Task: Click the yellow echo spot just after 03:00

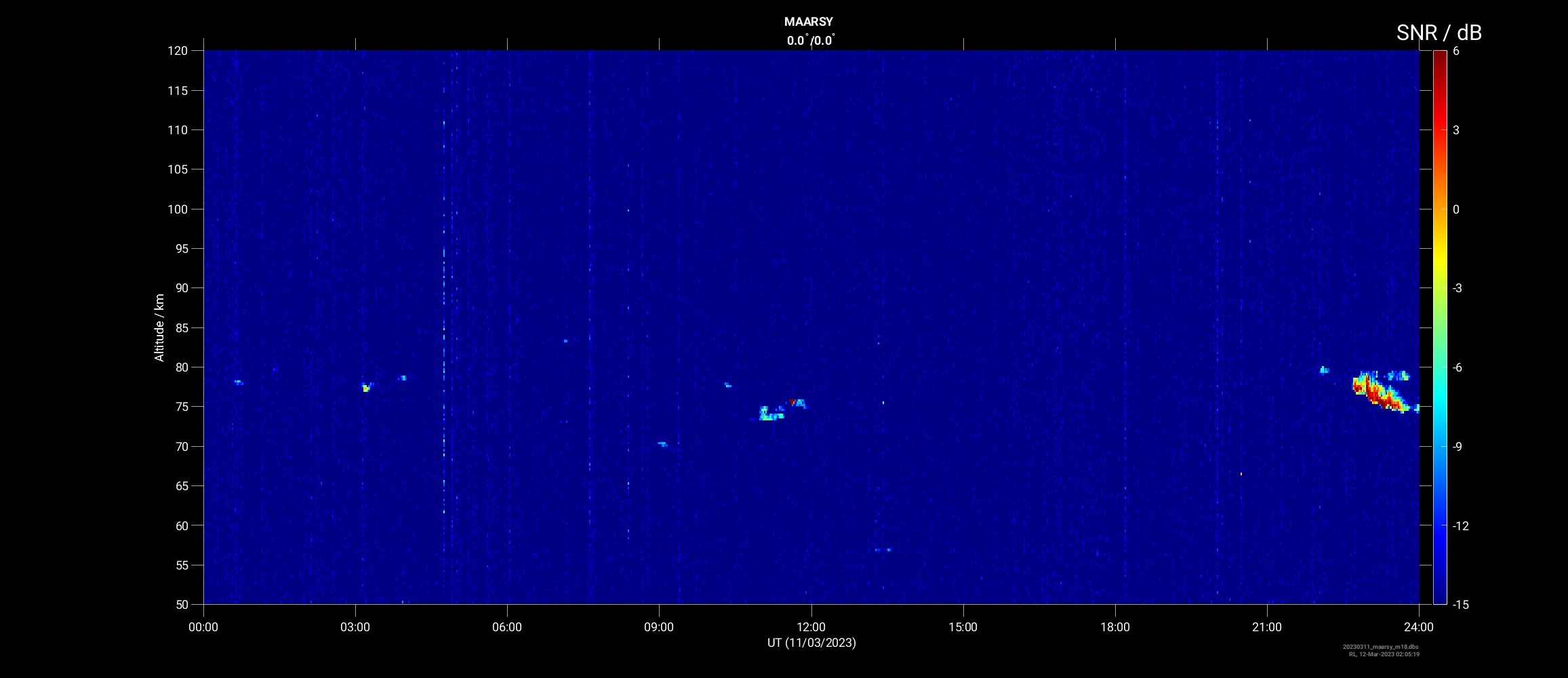Action: pyautogui.click(x=365, y=388)
